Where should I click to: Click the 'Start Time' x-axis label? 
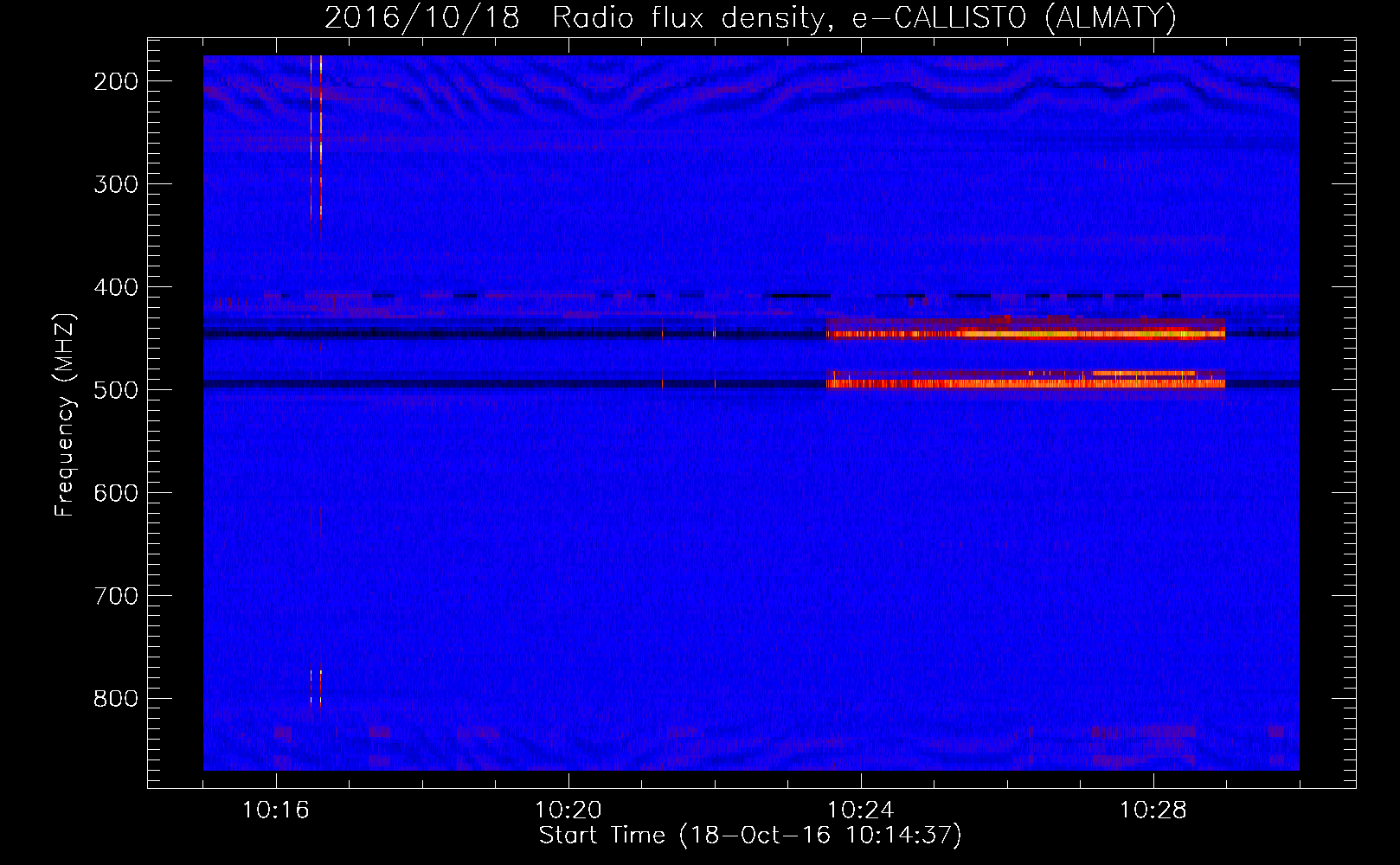tap(750, 835)
